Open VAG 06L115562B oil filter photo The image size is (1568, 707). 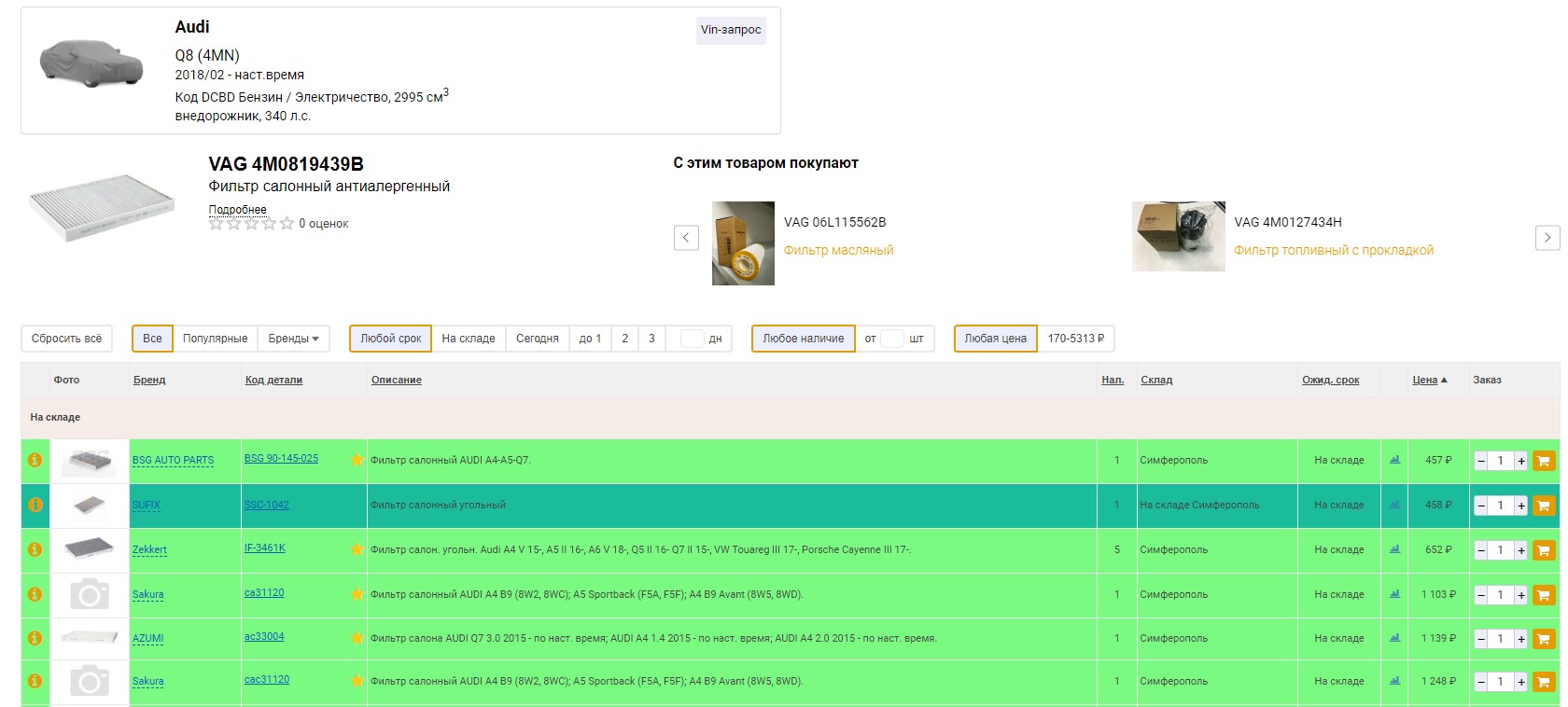[743, 243]
